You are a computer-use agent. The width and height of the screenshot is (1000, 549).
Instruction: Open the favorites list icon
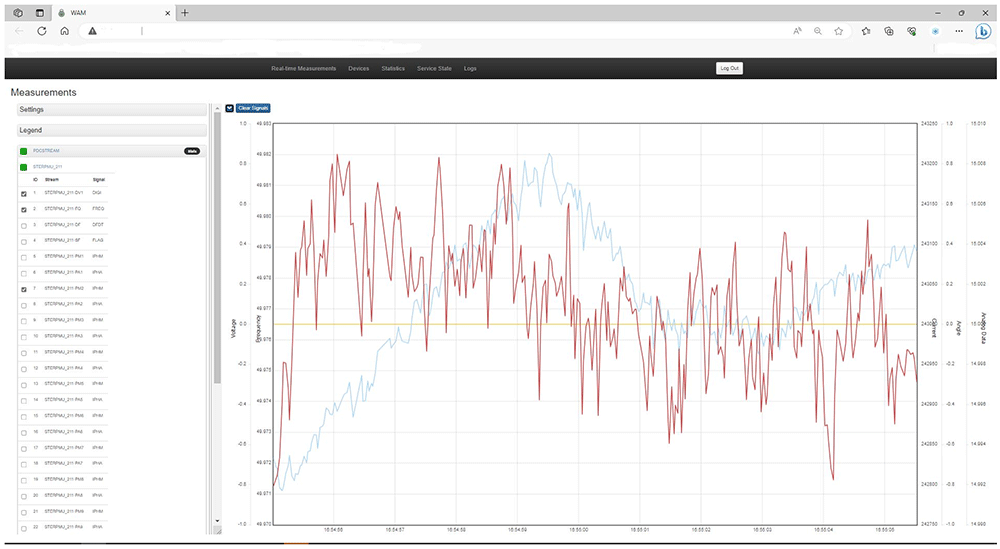866,31
